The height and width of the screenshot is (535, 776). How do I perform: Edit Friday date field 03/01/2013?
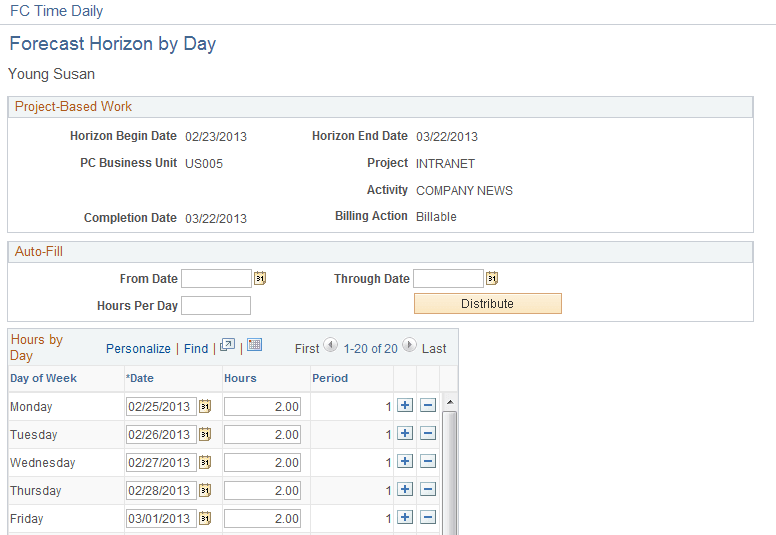click(161, 519)
